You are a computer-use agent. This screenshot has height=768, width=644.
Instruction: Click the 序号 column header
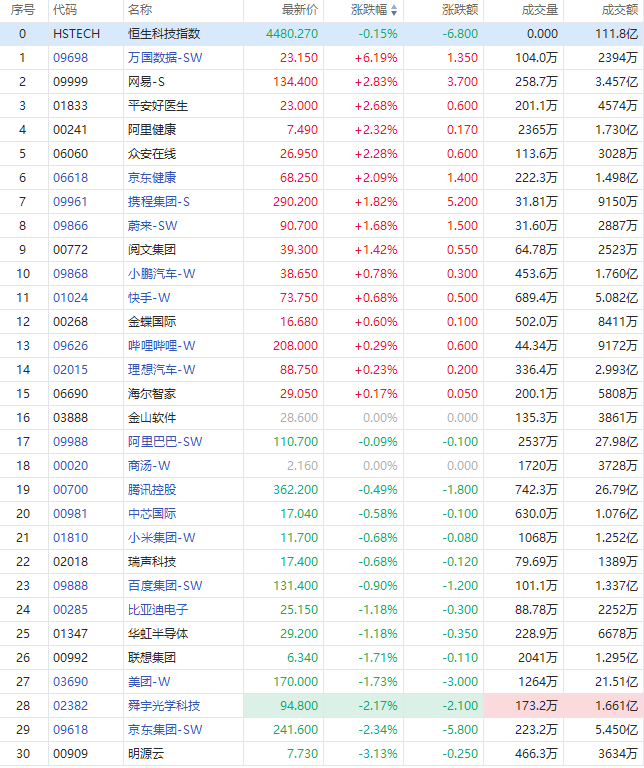24,10
